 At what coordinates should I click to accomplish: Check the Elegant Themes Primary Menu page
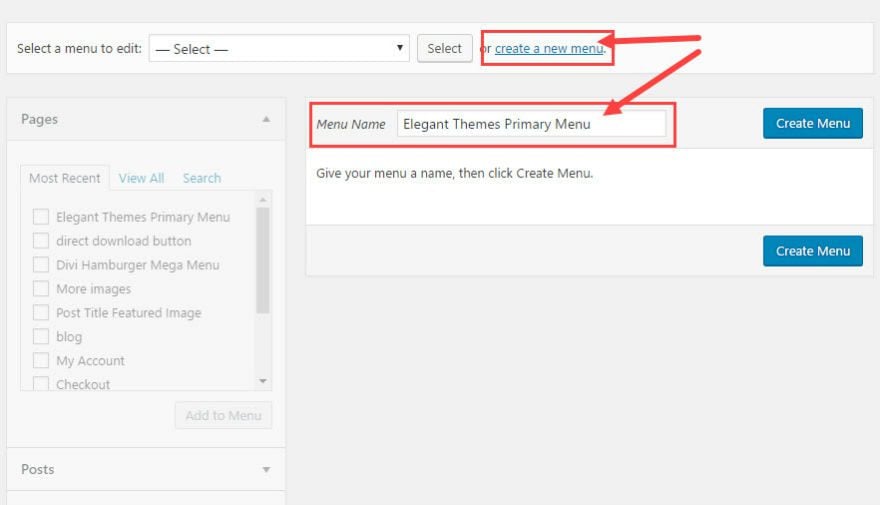coord(41,217)
